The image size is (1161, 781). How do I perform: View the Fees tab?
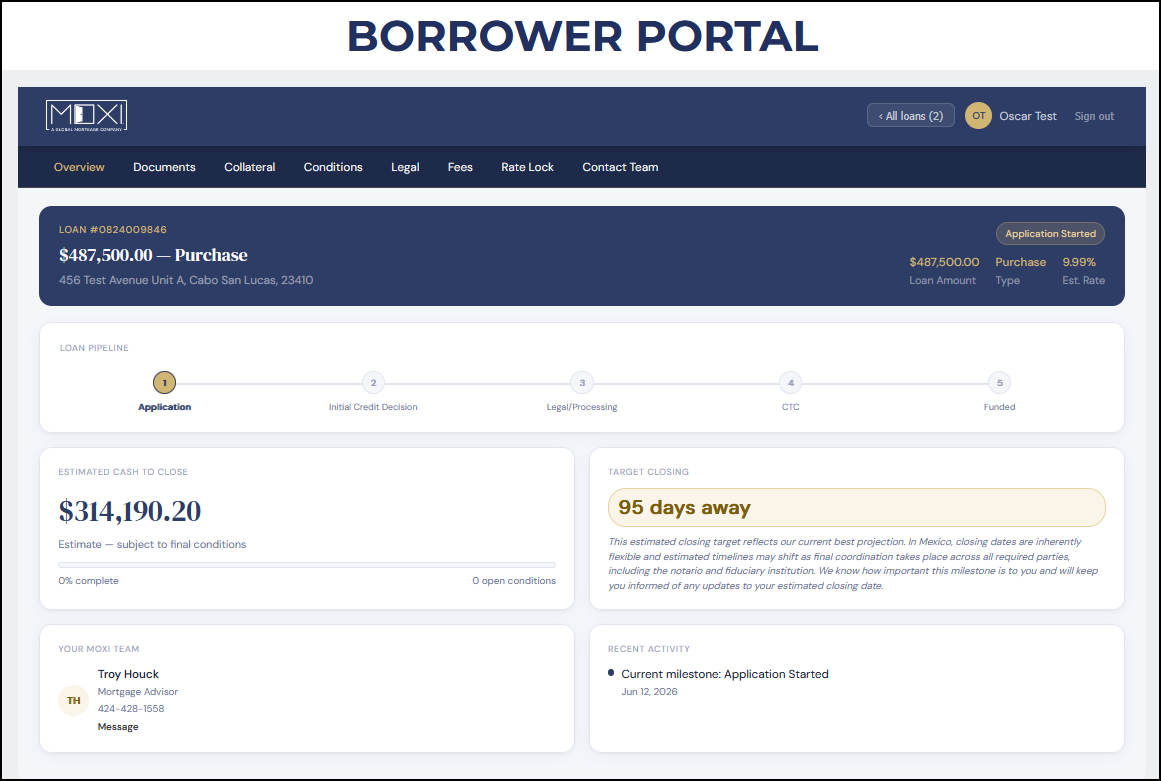coord(460,167)
